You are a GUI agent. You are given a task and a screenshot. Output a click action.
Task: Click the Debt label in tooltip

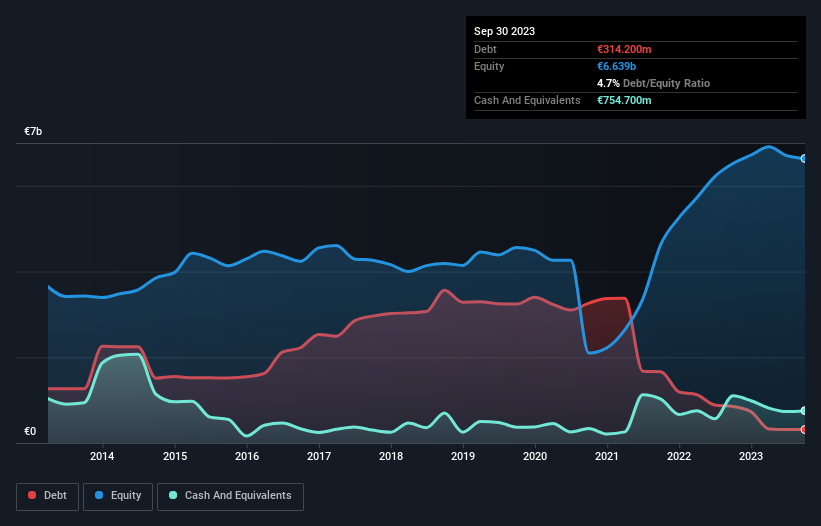tap(485, 49)
